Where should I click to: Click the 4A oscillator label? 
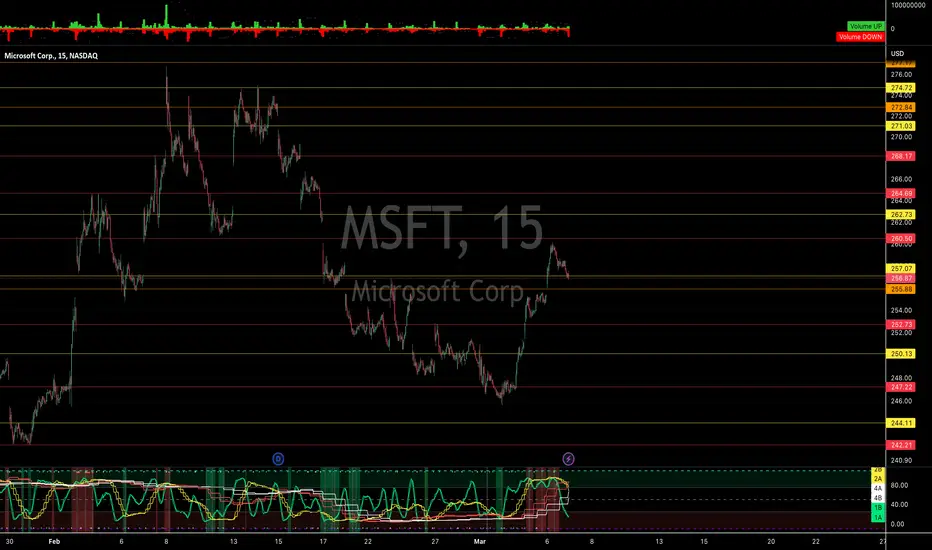point(878,488)
